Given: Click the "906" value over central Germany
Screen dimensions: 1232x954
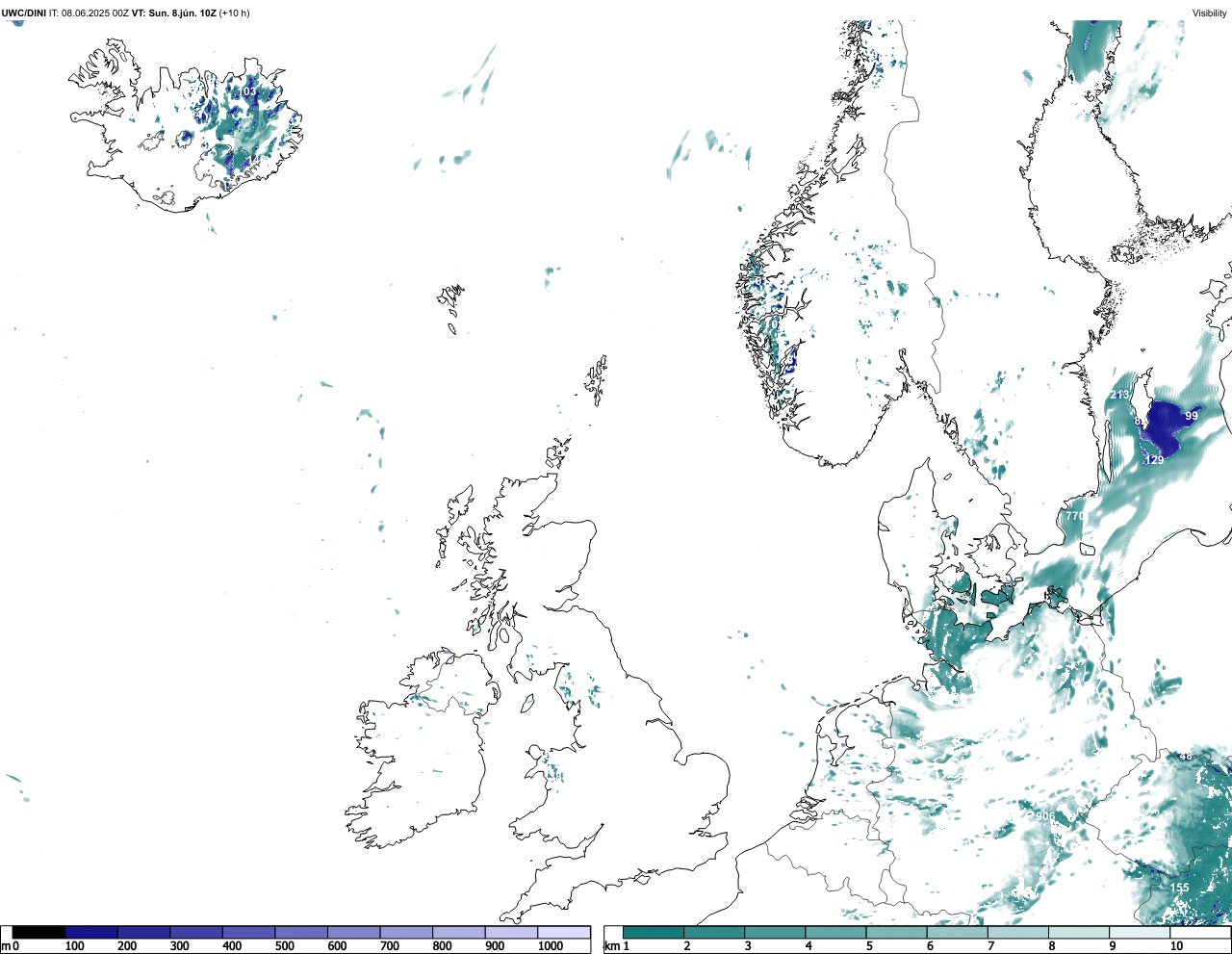Looking at the screenshot, I should point(1045,816).
